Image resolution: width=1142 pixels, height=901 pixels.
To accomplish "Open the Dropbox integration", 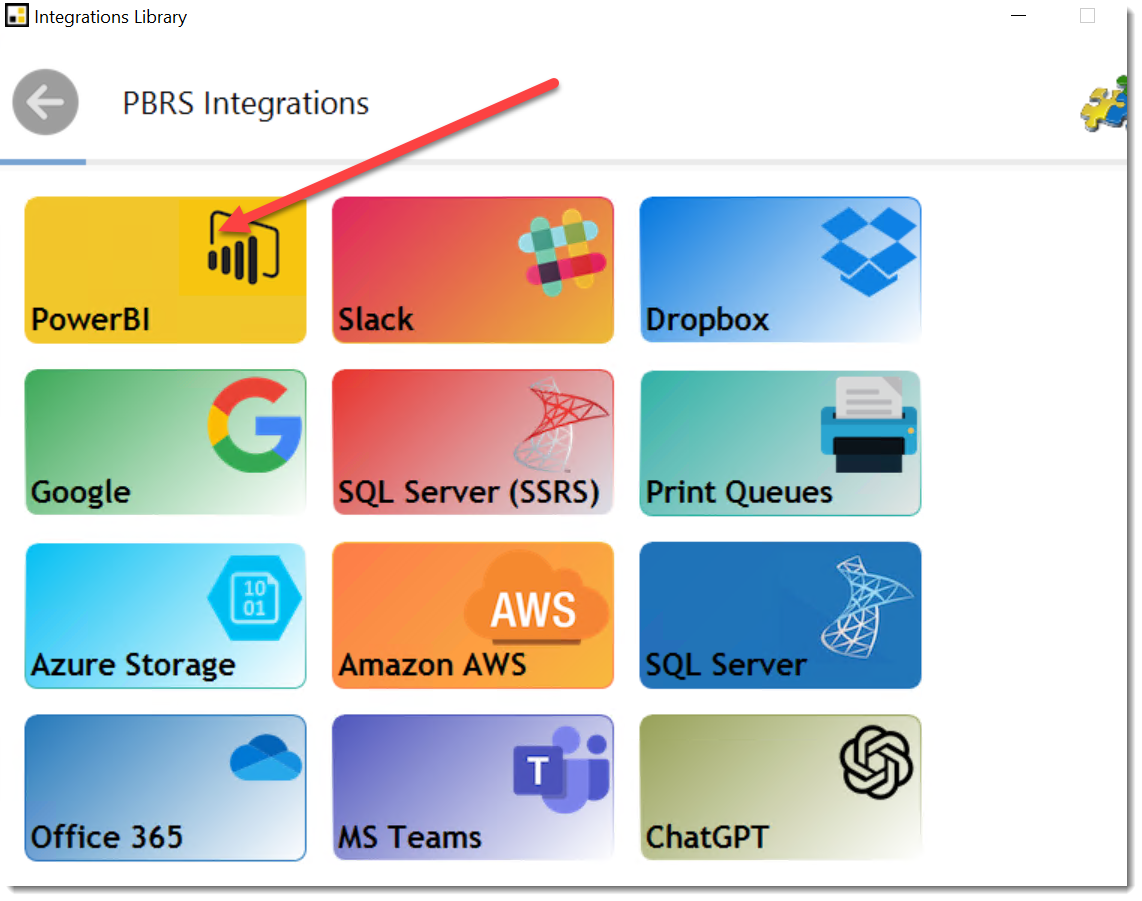I will tap(780, 270).
